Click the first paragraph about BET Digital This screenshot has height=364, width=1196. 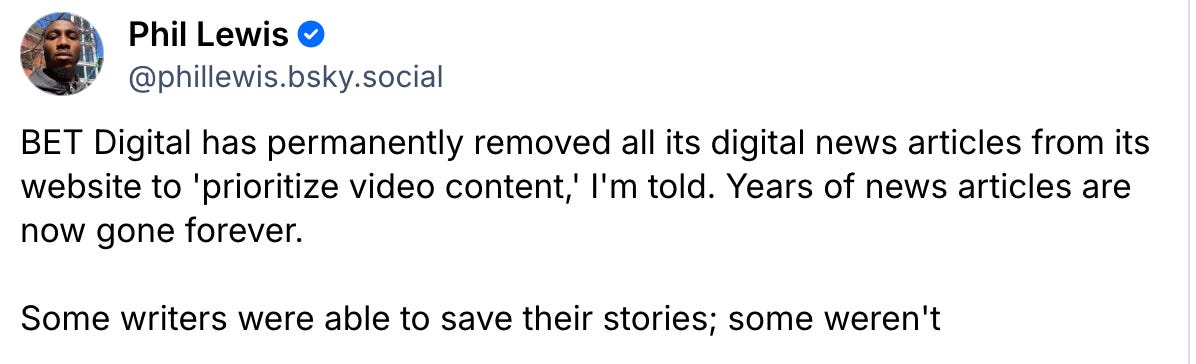(x=585, y=187)
